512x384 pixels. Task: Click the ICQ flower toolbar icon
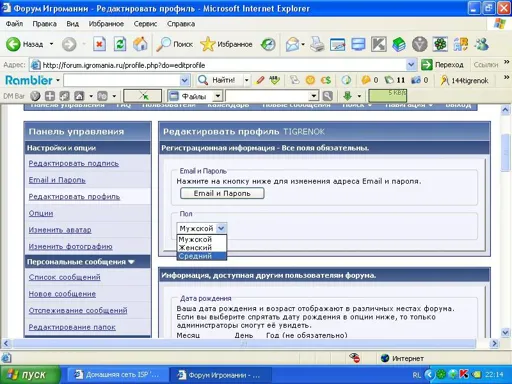440,44
